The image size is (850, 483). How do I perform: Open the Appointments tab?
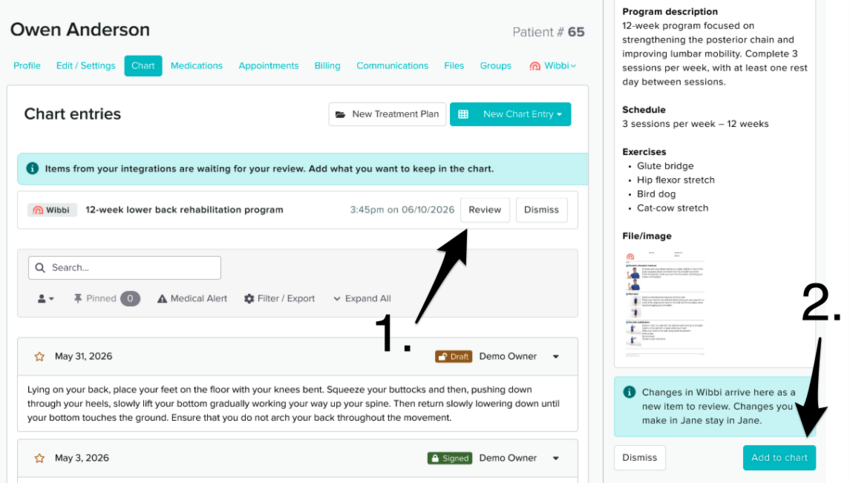[268, 66]
